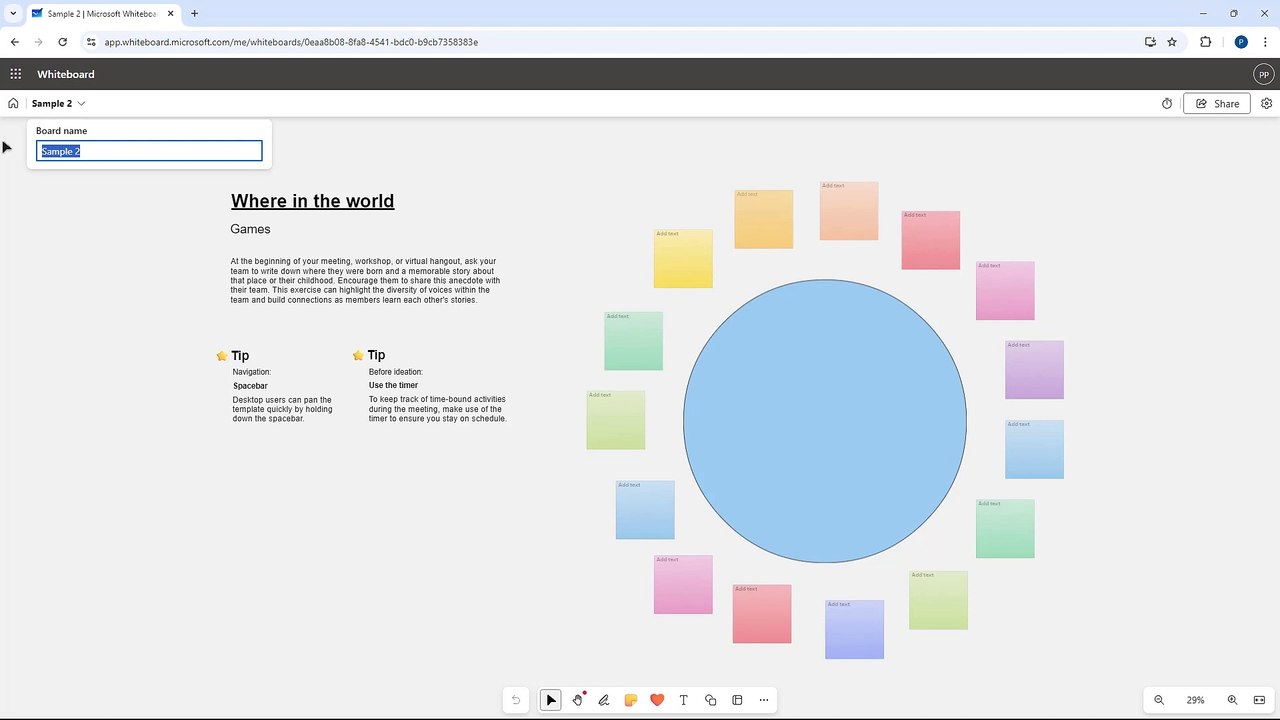Open the templates panel icon
This screenshot has width=1280, height=720.
click(737, 700)
